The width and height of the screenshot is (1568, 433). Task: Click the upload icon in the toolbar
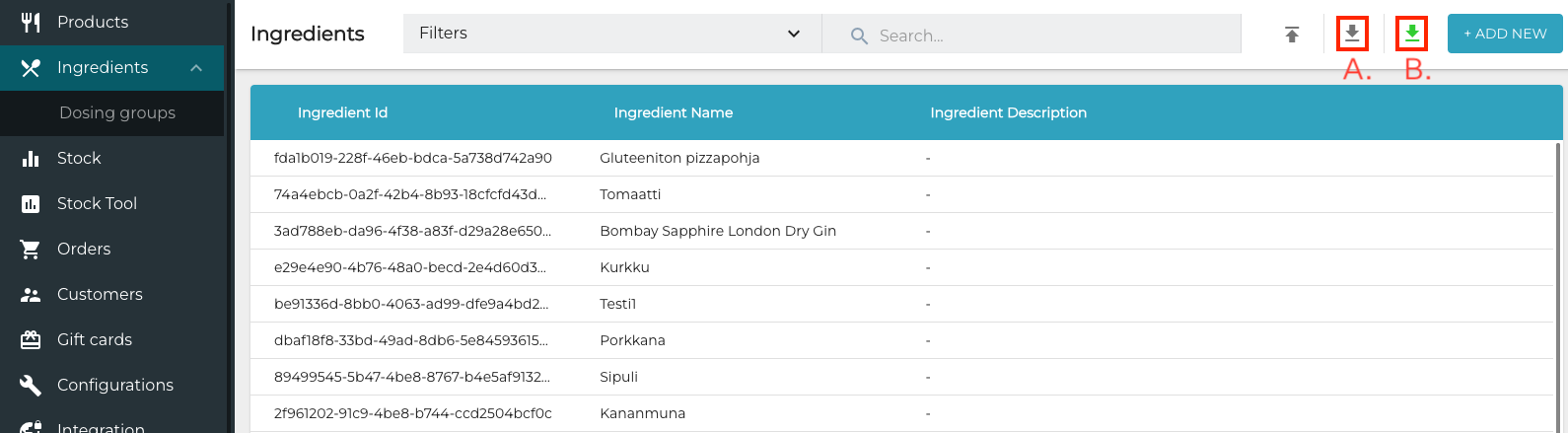point(1292,35)
